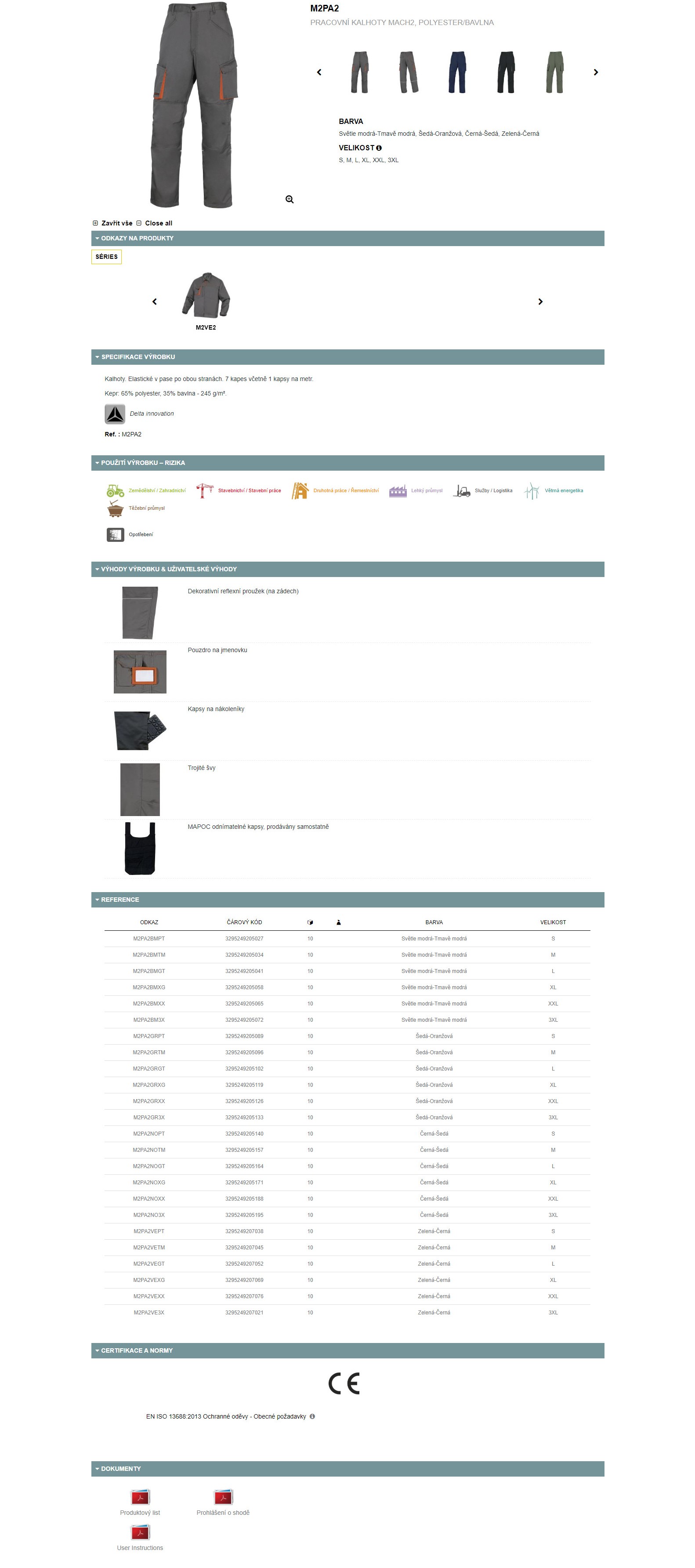Click reference M2PA2VE3X in the table

(149, 1313)
